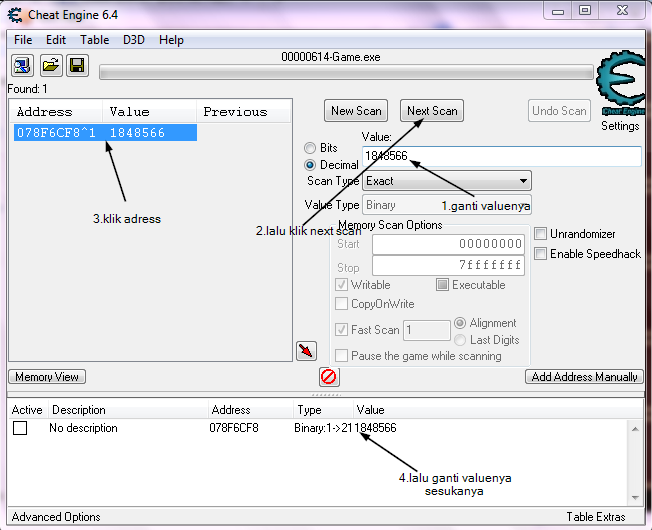
Task: Open Table Extras in status bar
Action: pos(596,517)
